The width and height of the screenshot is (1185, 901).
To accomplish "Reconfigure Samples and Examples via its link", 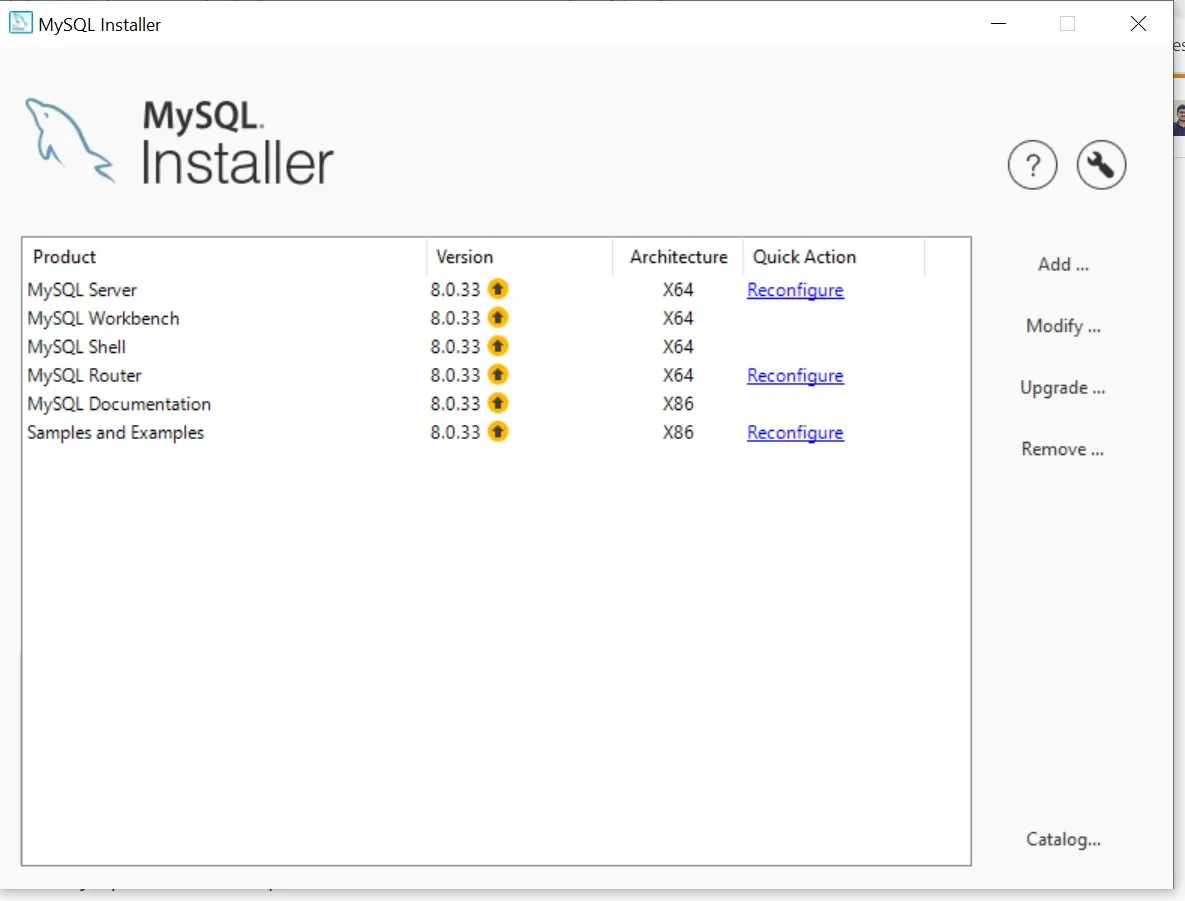I will (x=795, y=432).
